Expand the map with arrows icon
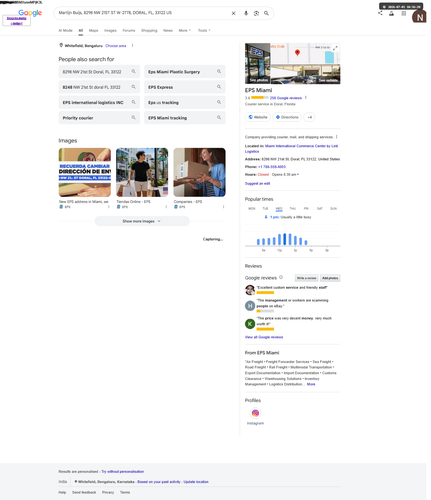This screenshot has width=431, height=500. [x=335, y=48]
